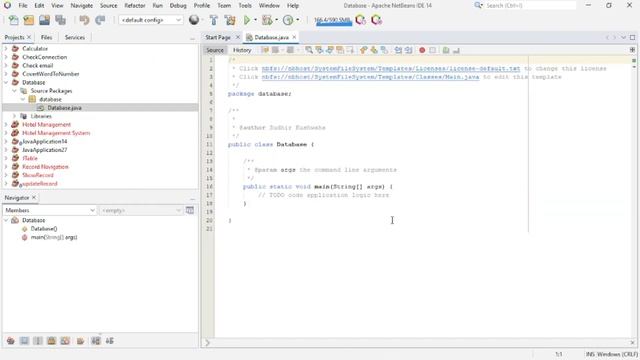640x360 pixels.
Task: Switch editor to History view
Action: [x=242, y=50]
